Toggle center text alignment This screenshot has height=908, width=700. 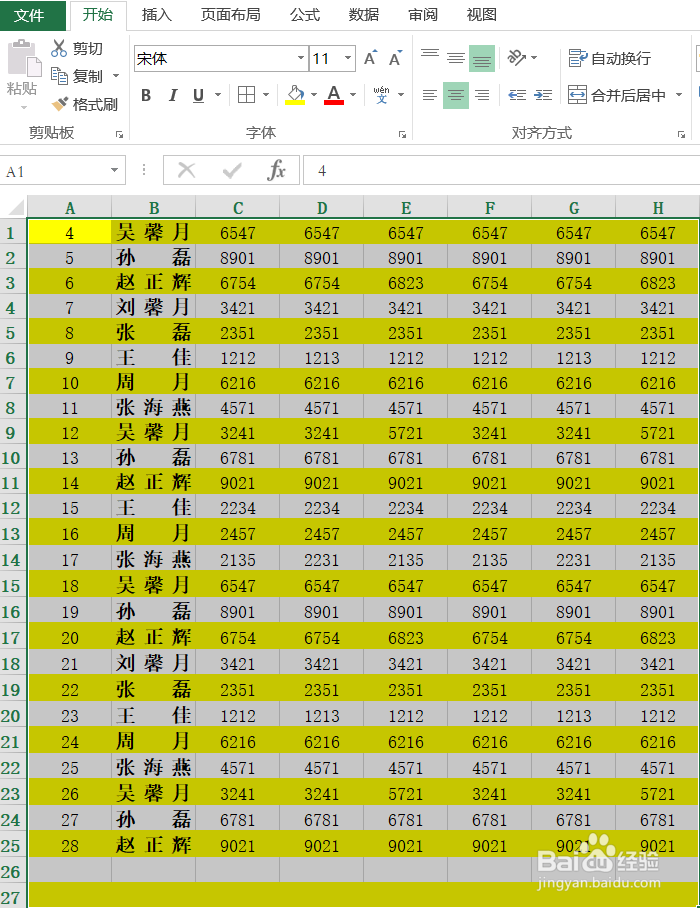[456, 95]
